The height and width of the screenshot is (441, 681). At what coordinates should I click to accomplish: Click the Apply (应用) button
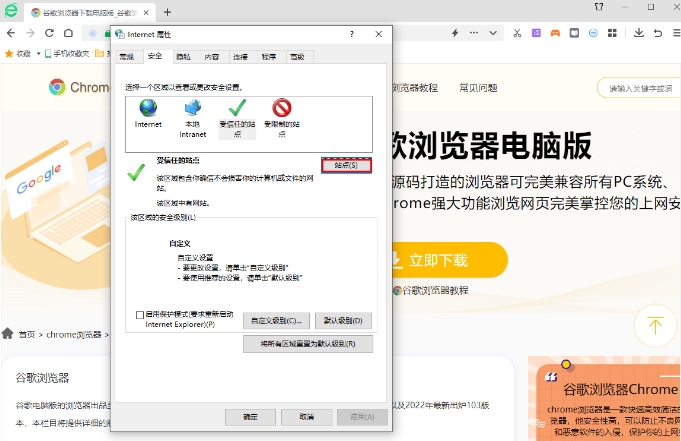(x=363, y=417)
